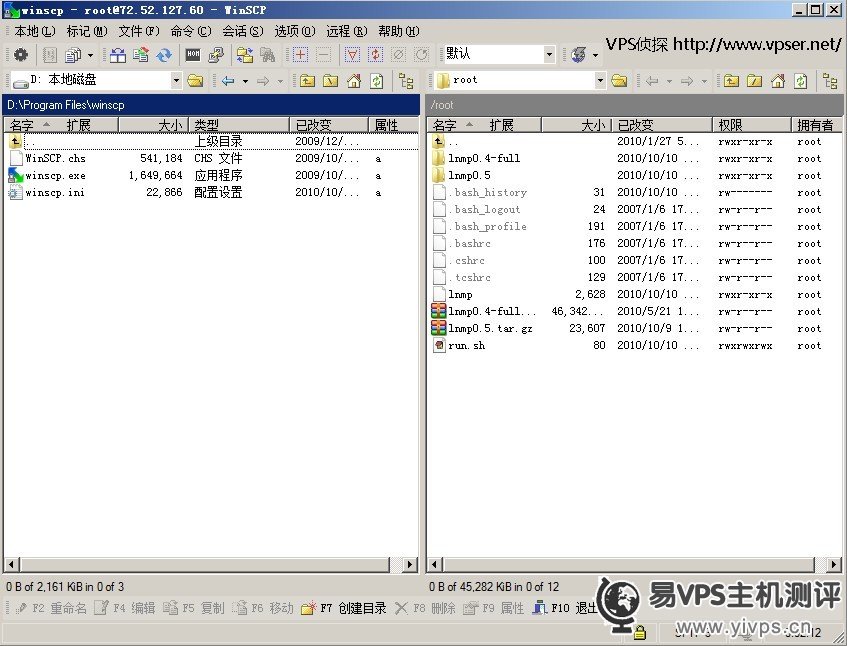Open the 文件(F) menu
The image size is (847, 646).
point(139,31)
